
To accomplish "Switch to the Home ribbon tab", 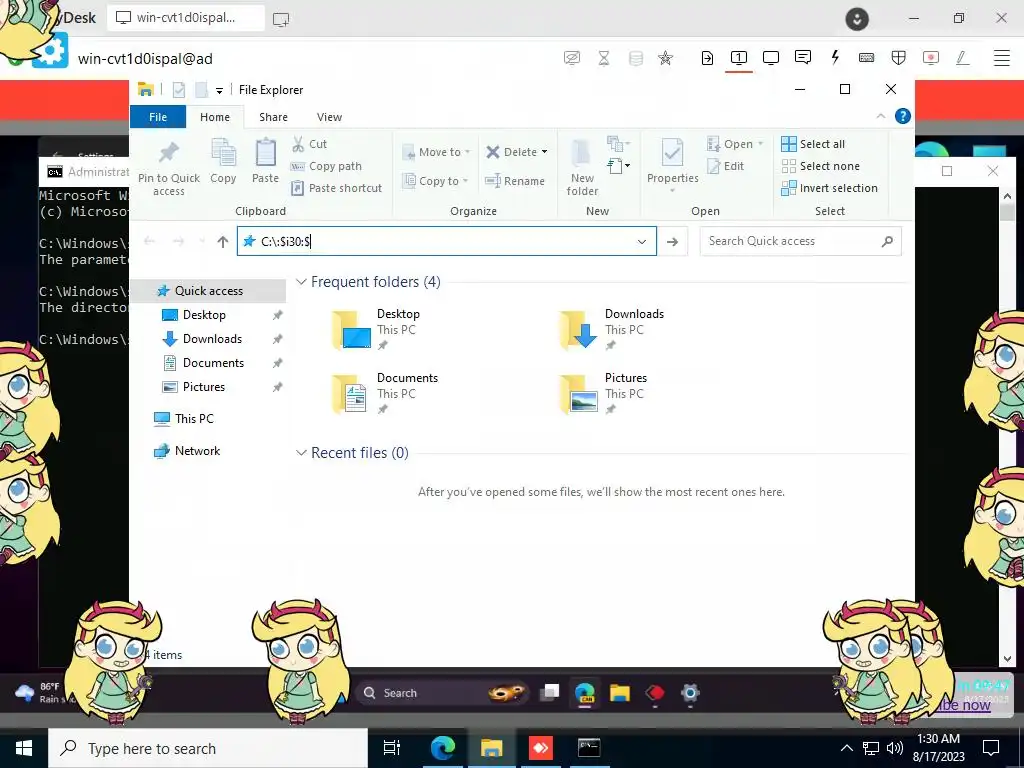I will 215,117.
